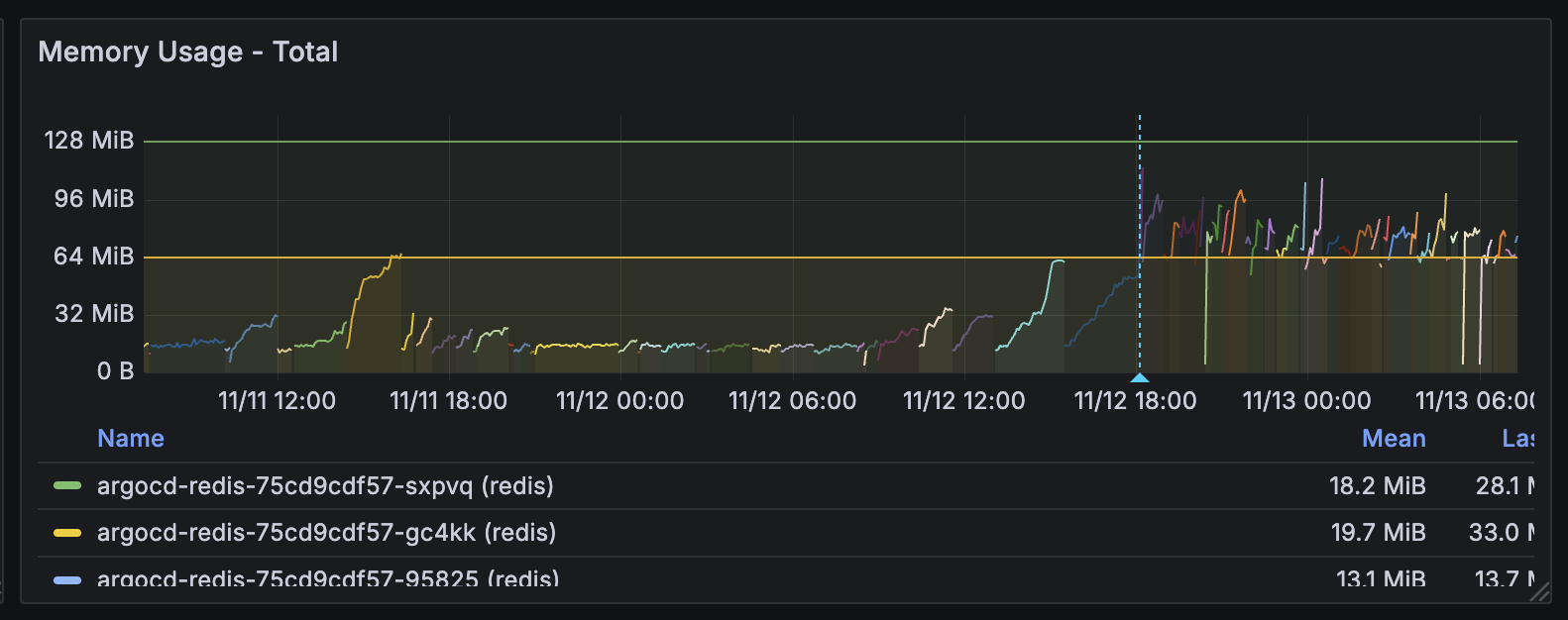Screen dimensions: 1568x620
Task: Open the Memory Usage - Total panel title
Action: (188, 52)
